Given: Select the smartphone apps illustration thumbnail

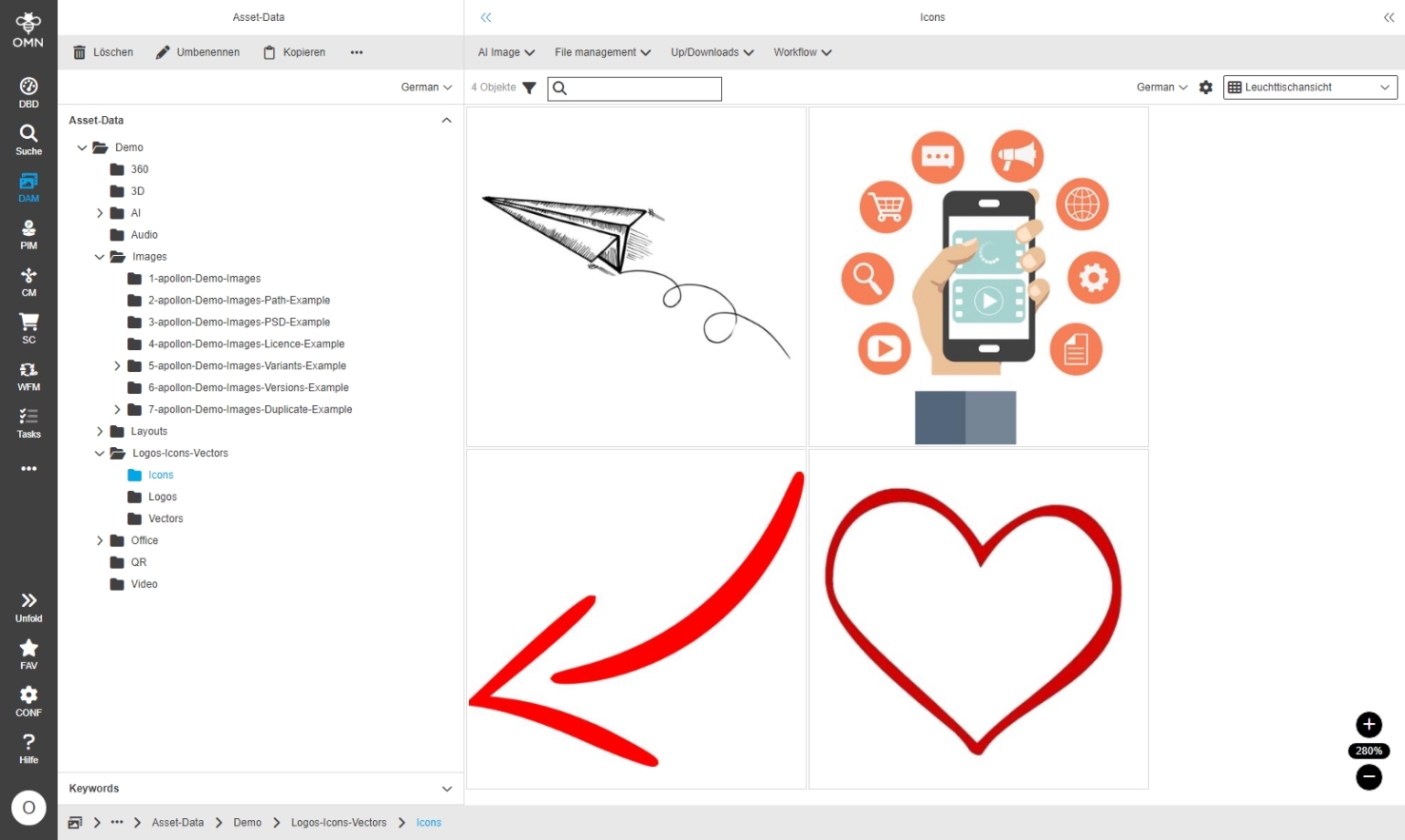Looking at the screenshot, I should [x=979, y=277].
